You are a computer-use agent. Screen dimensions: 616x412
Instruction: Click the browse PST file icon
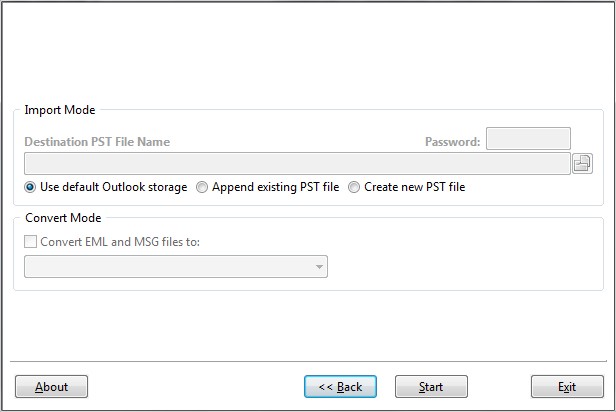point(582,163)
